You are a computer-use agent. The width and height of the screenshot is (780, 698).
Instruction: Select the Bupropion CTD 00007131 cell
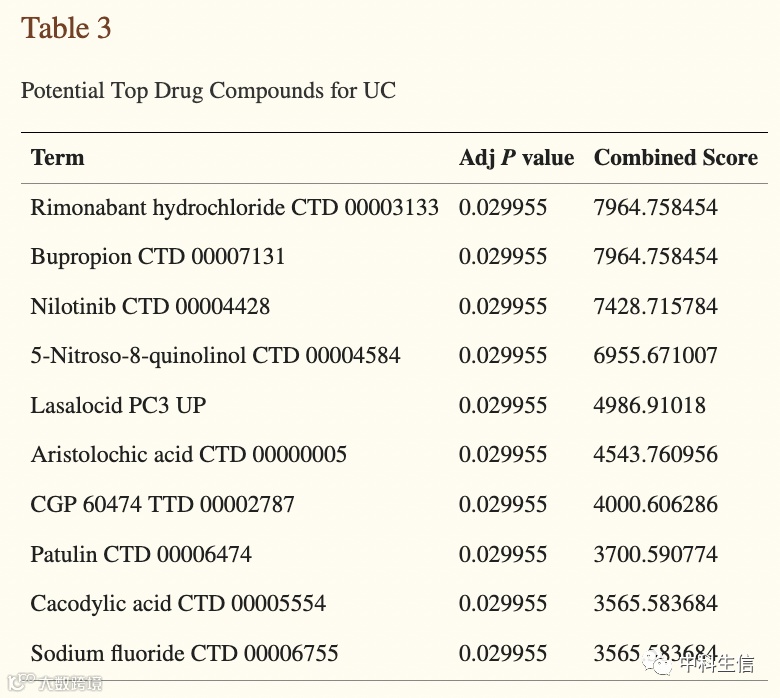coord(158,257)
